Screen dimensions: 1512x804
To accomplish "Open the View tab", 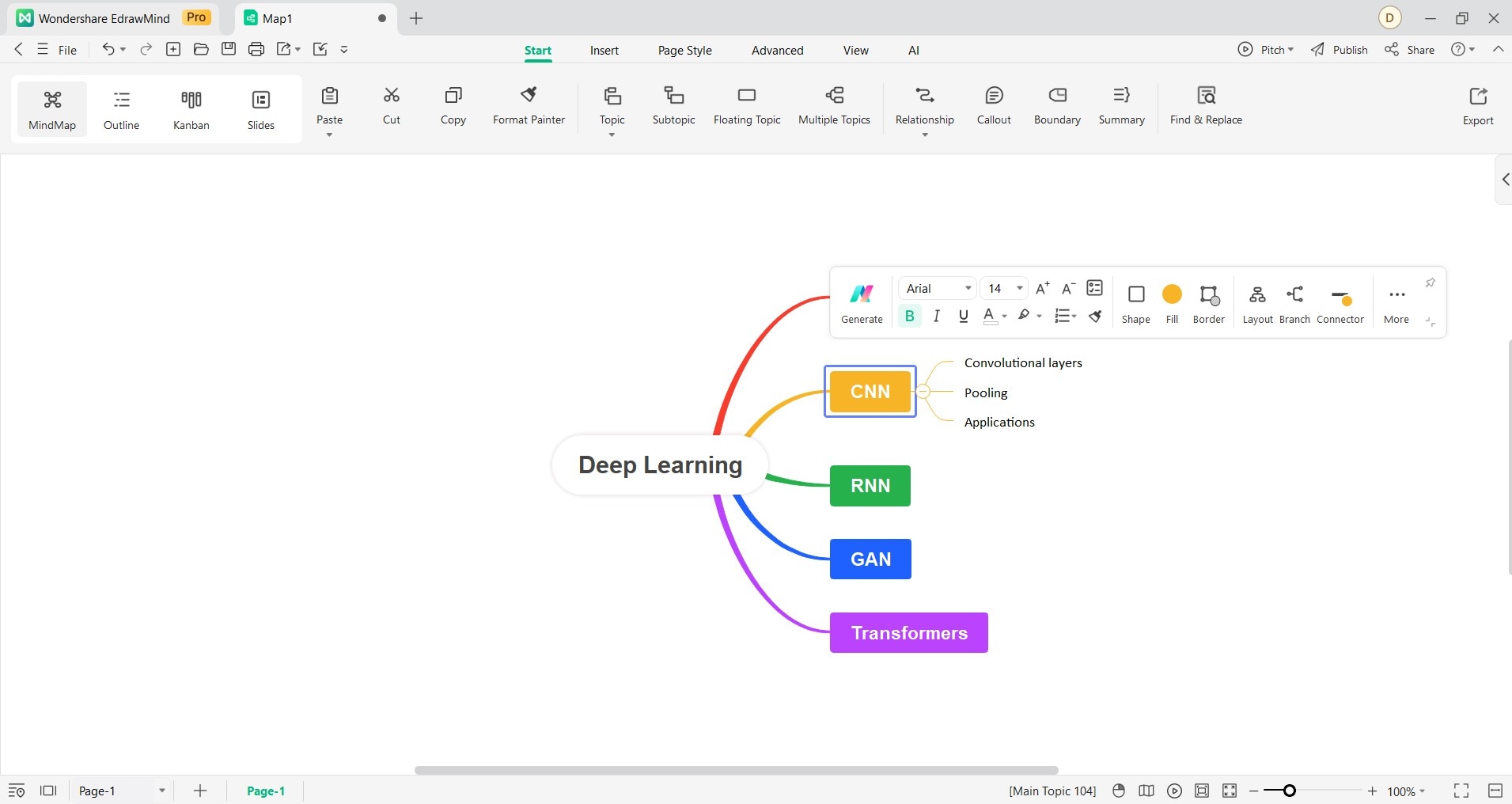I will 856,50.
